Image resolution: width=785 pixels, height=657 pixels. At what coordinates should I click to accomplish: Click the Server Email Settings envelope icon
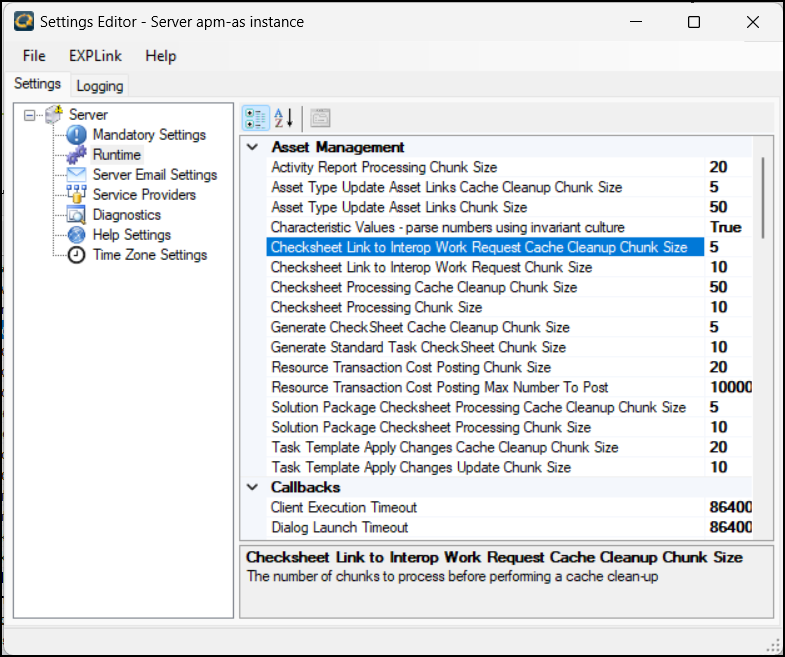click(77, 175)
